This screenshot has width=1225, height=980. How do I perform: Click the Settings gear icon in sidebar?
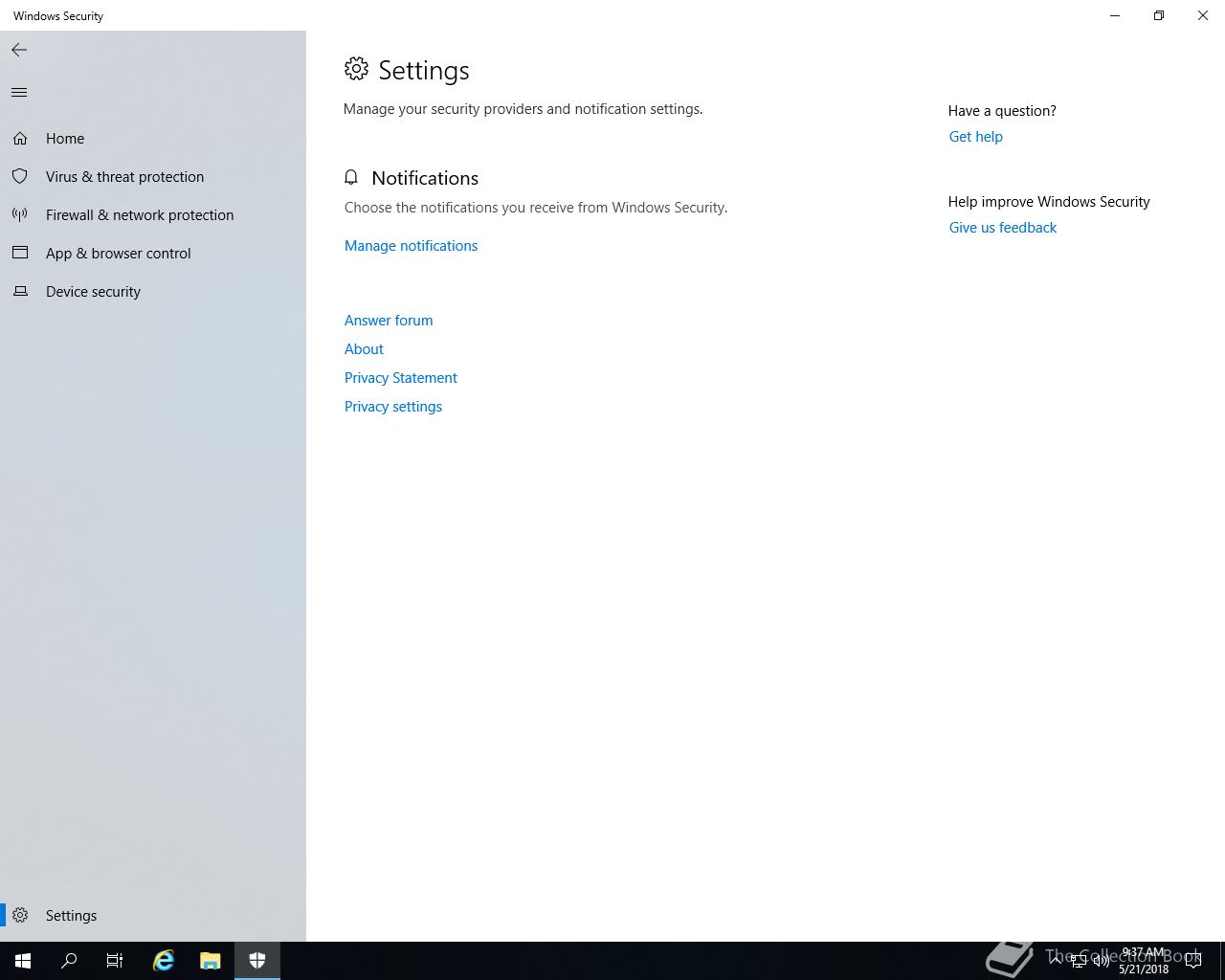[20, 916]
